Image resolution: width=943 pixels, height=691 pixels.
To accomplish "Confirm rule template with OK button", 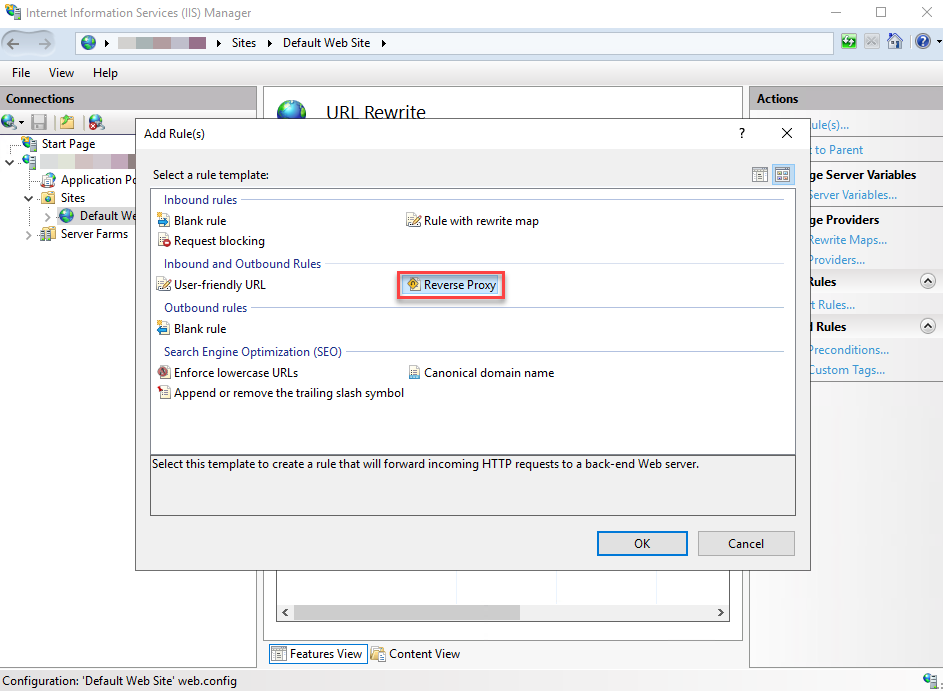I will pyautogui.click(x=641, y=543).
